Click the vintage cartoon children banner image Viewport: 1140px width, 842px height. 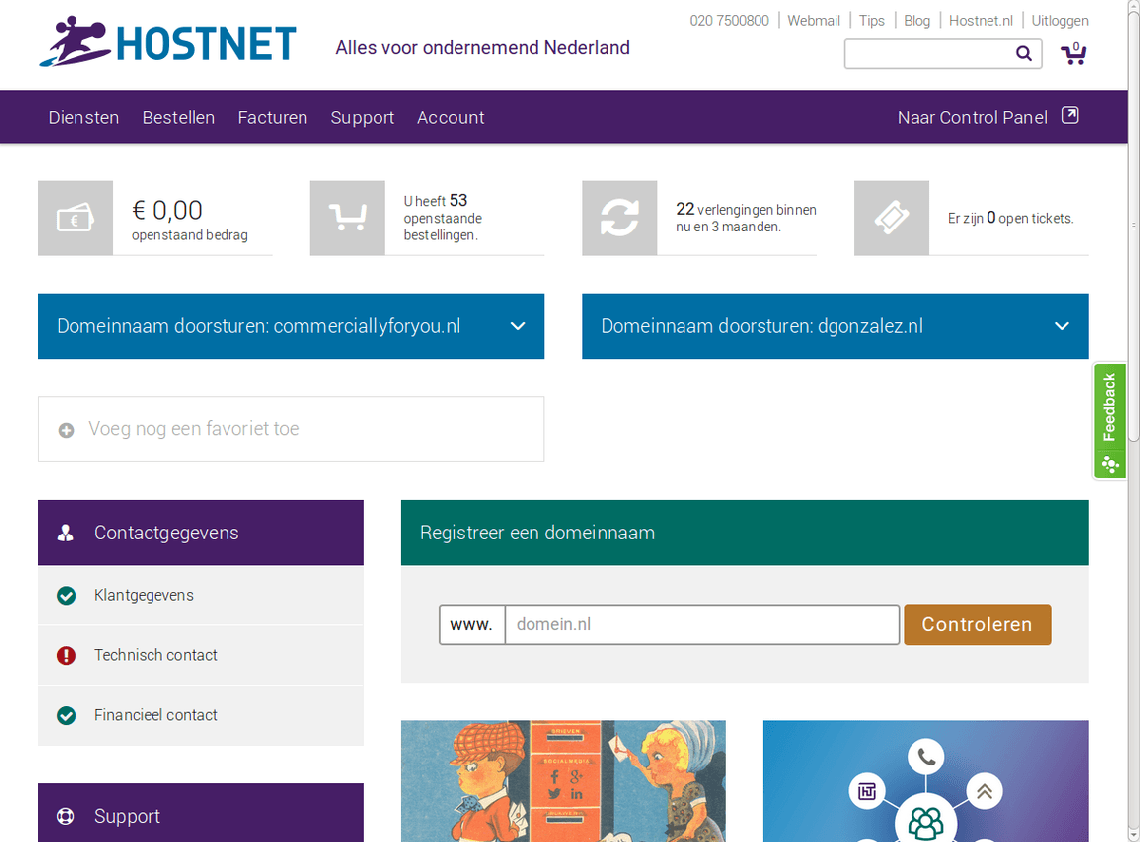click(563, 781)
